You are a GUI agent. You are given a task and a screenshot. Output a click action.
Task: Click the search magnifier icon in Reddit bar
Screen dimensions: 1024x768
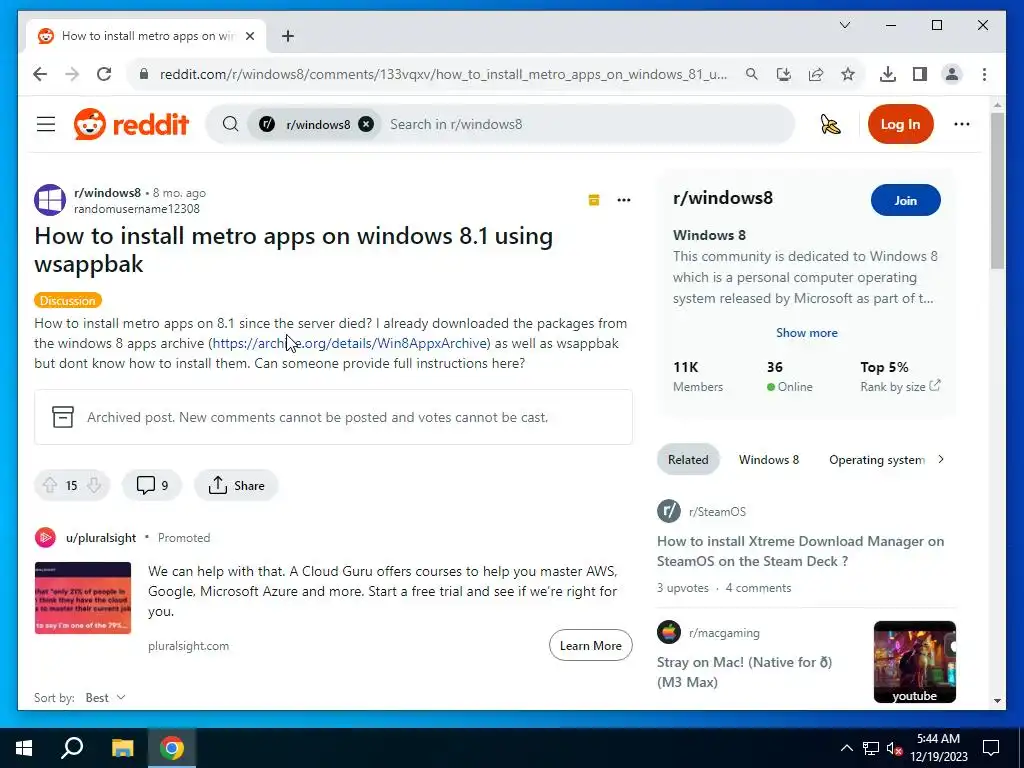pyautogui.click(x=231, y=124)
